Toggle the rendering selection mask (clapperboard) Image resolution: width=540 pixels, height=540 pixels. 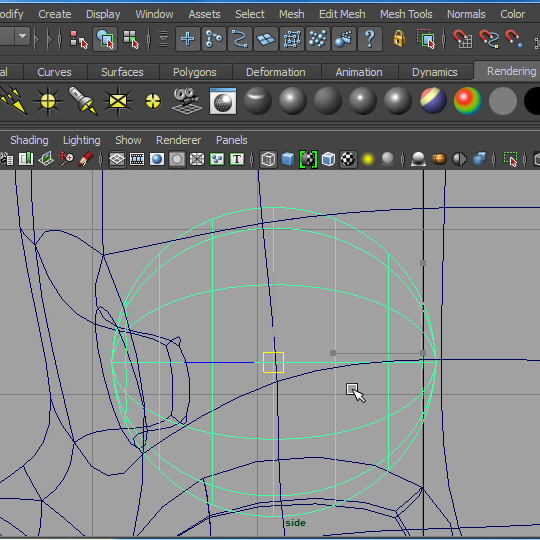(344, 39)
